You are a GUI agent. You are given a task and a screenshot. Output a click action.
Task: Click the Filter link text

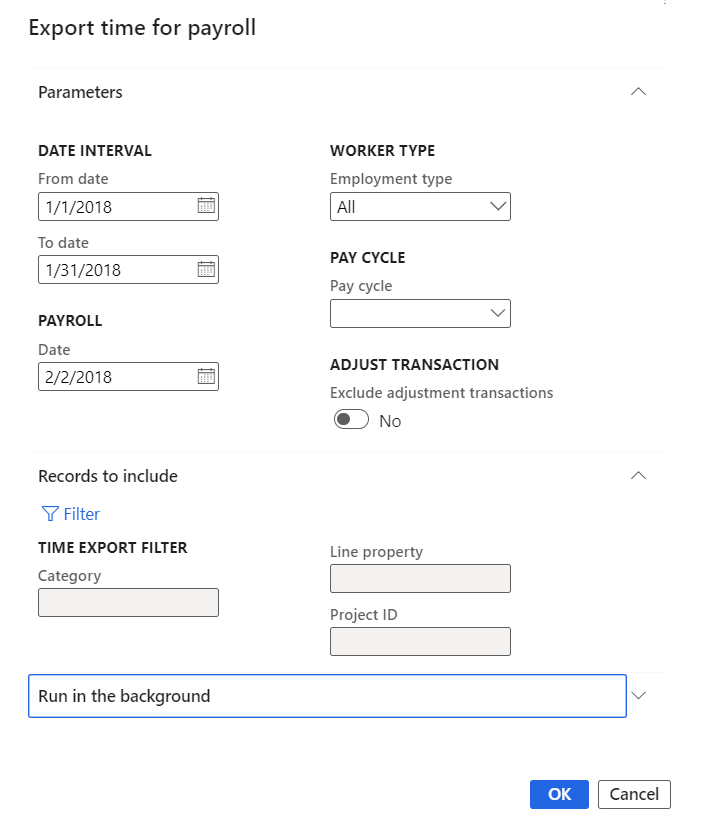(x=82, y=514)
